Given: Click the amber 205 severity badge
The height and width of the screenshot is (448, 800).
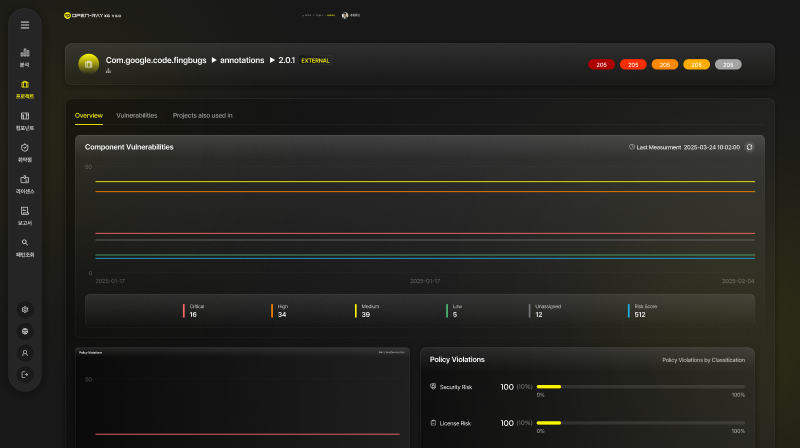Looking at the screenshot, I should (696, 65).
